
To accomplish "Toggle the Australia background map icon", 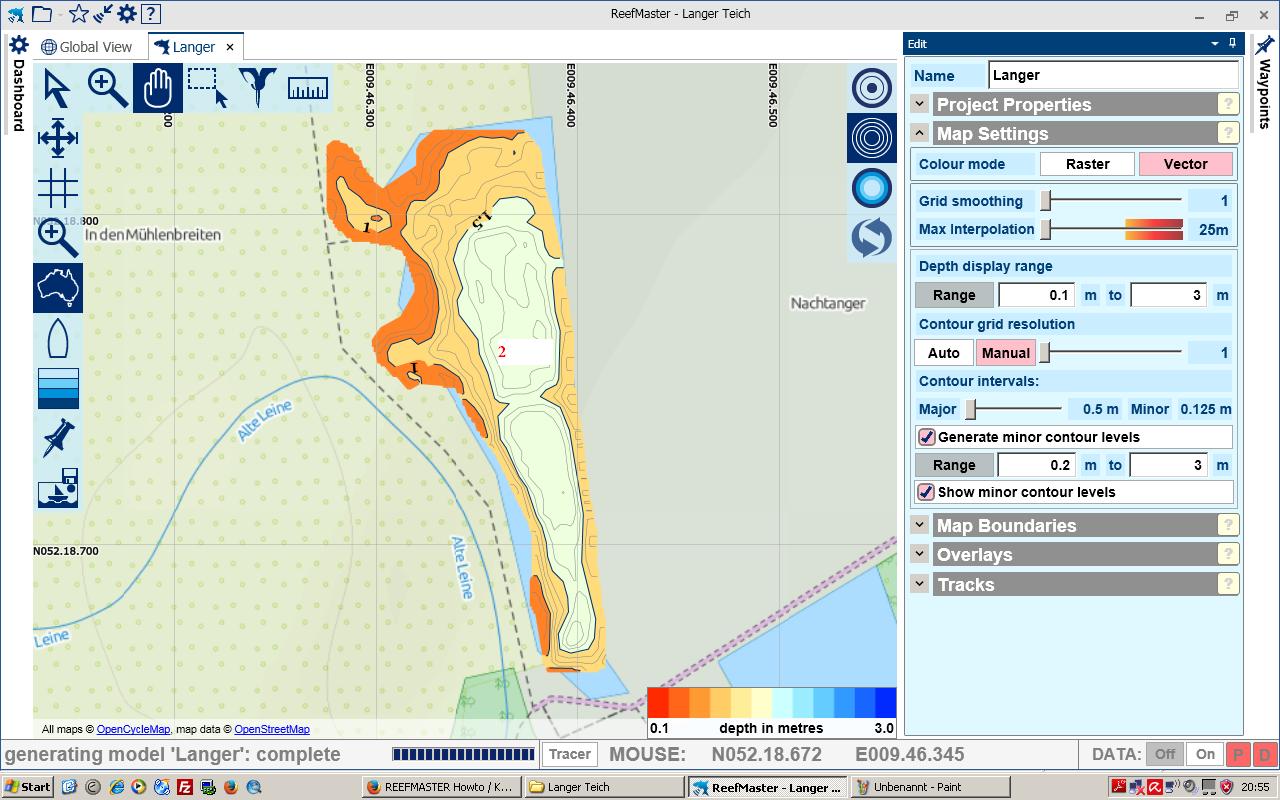I will [x=58, y=288].
